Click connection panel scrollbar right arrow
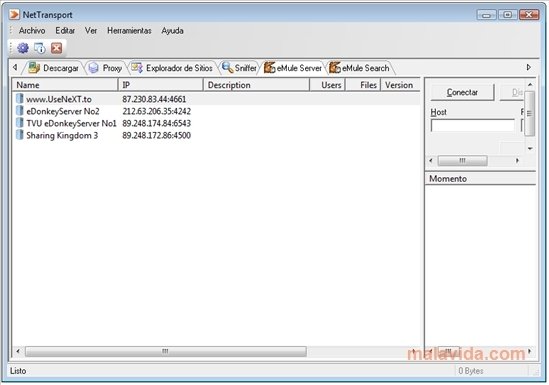Screen dimensions: 549x385 click(517, 160)
